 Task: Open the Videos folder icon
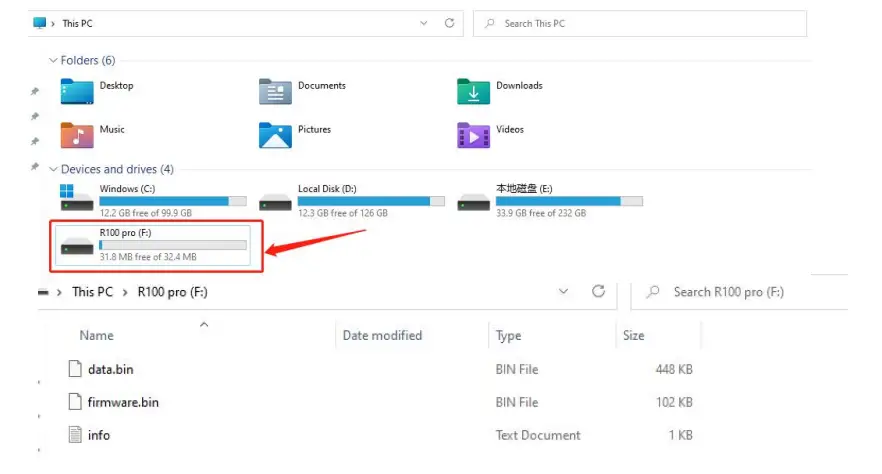pos(473,136)
